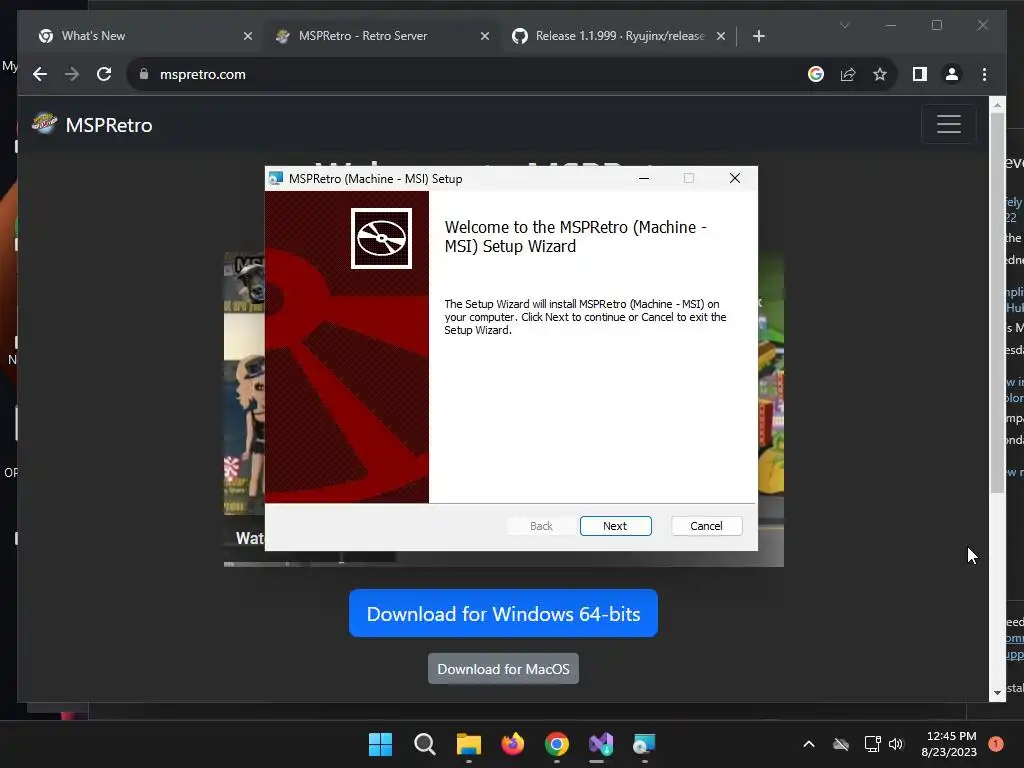Go forward in browser history
Viewport: 1024px width, 768px height.
tap(72, 74)
